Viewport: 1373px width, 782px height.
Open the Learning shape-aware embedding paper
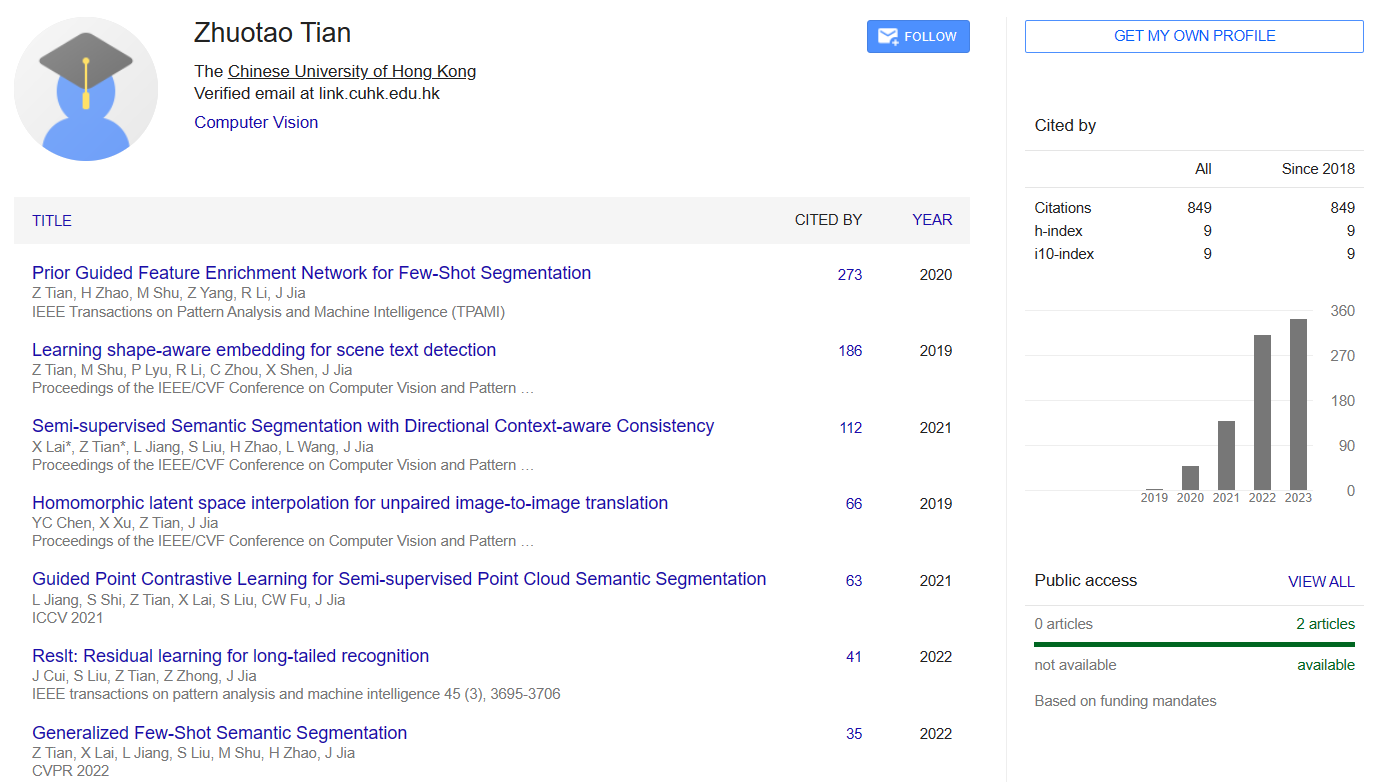tap(263, 349)
